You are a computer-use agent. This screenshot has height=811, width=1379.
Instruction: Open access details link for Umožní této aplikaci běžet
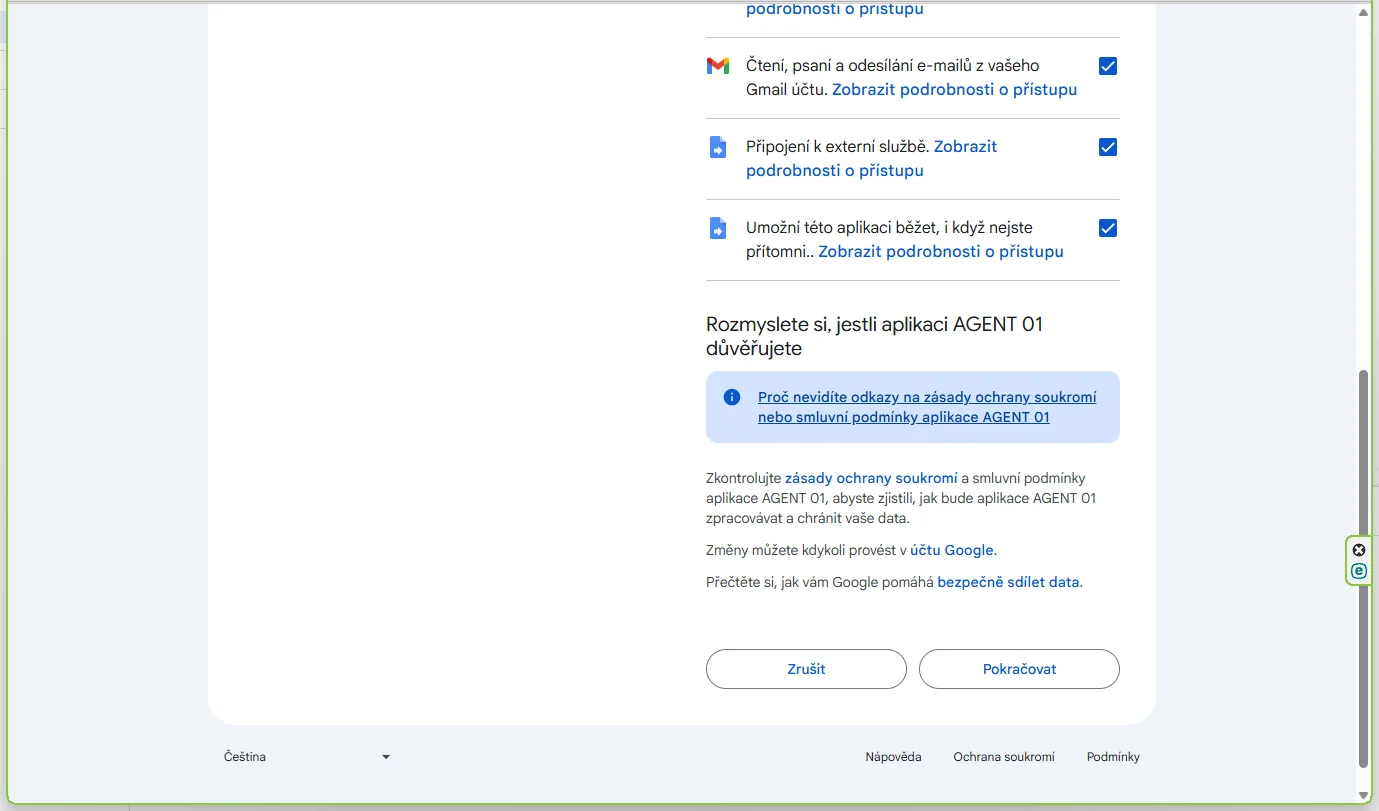pyautogui.click(x=941, y=252)
